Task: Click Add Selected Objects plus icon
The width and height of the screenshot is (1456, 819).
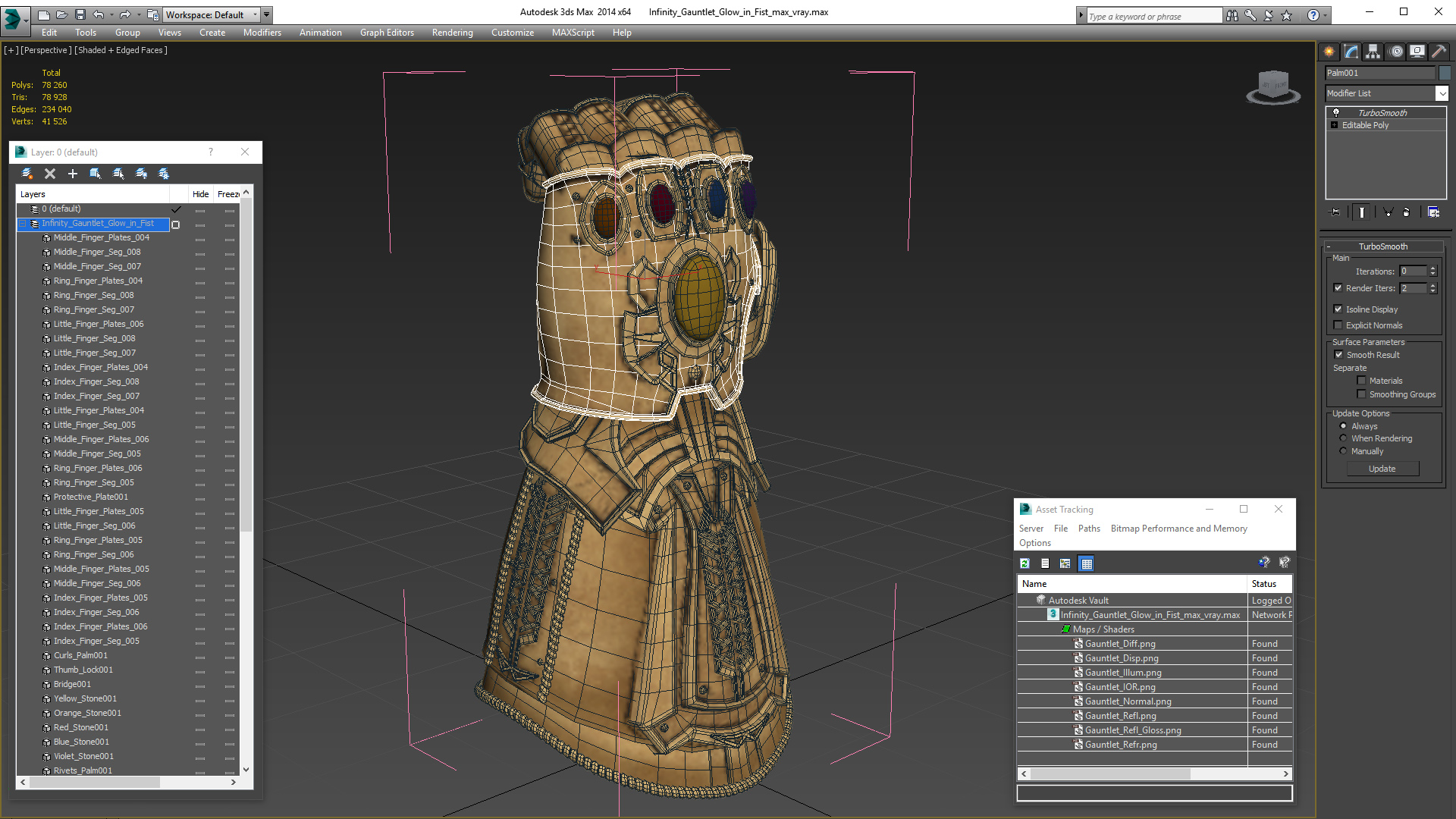Action: [x=73, y=174]
